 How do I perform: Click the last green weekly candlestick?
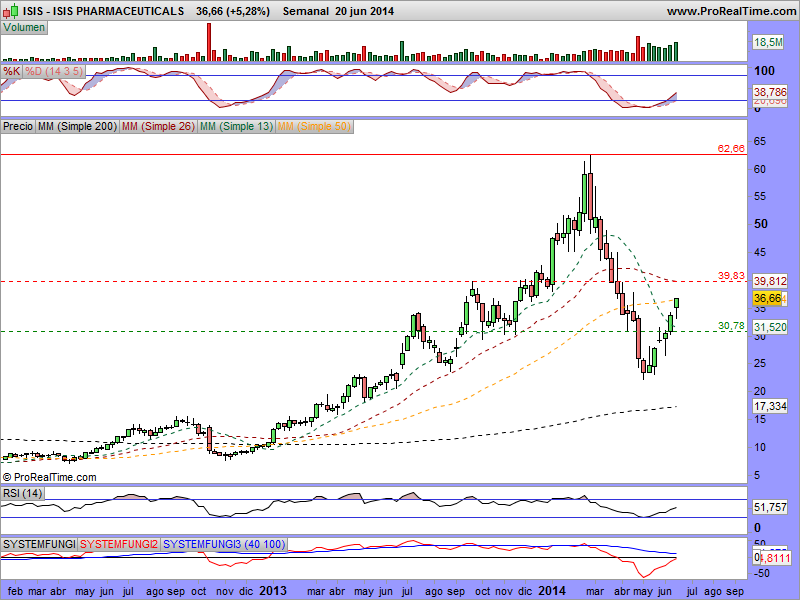click(677, 303)
